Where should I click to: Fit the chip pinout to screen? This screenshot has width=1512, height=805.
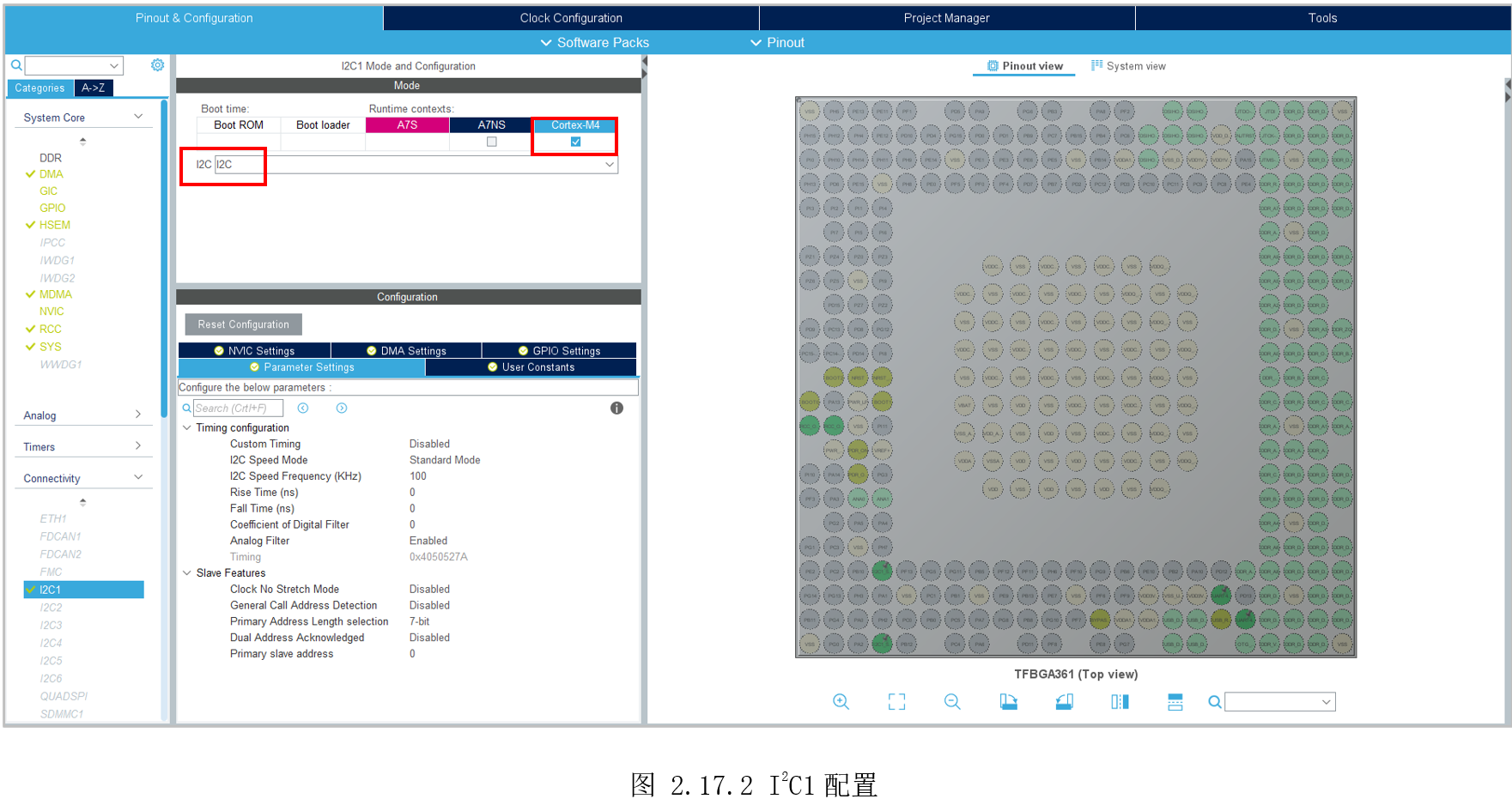[896, 701]
